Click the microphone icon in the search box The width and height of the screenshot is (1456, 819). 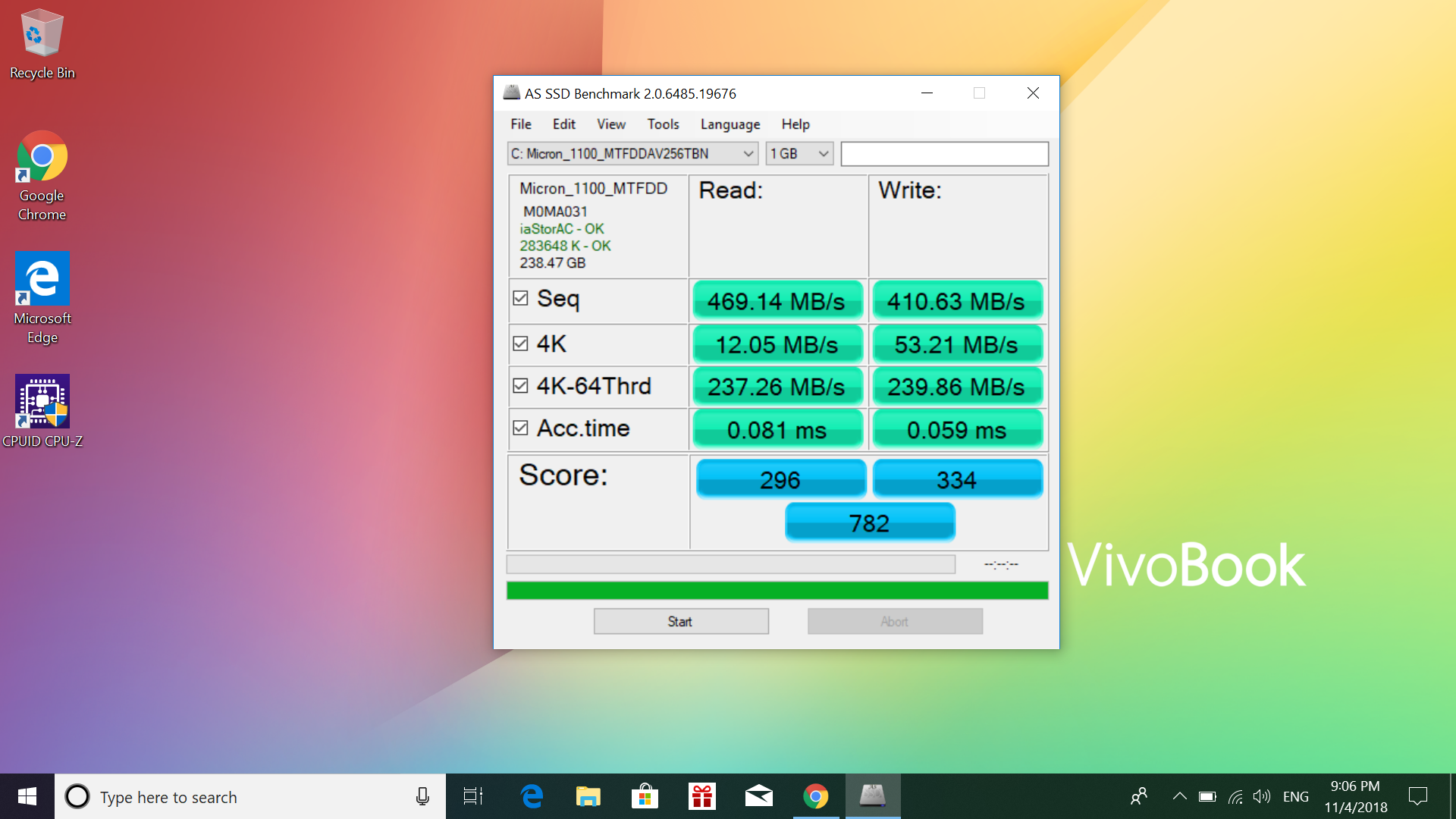coord(422,796)
